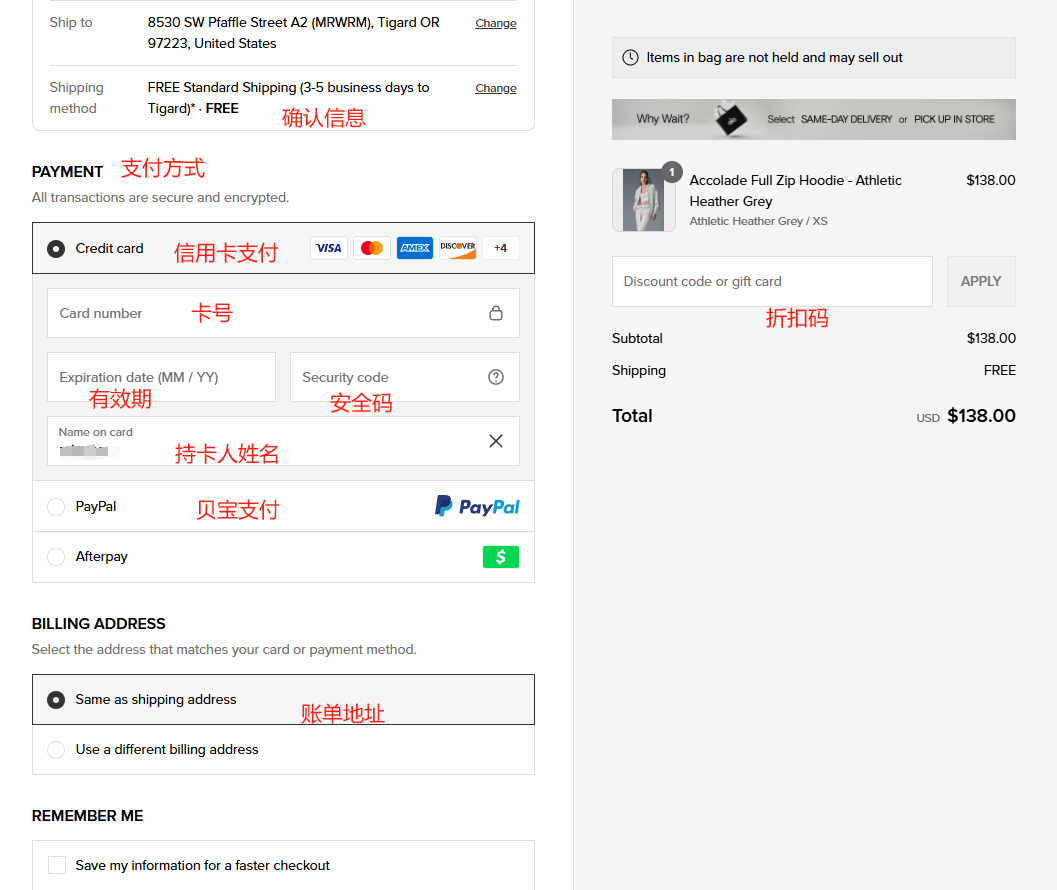Select Use a different billing address
Image resolution: width=1057 pixels, height=890 pixels.
pos(57,750)
